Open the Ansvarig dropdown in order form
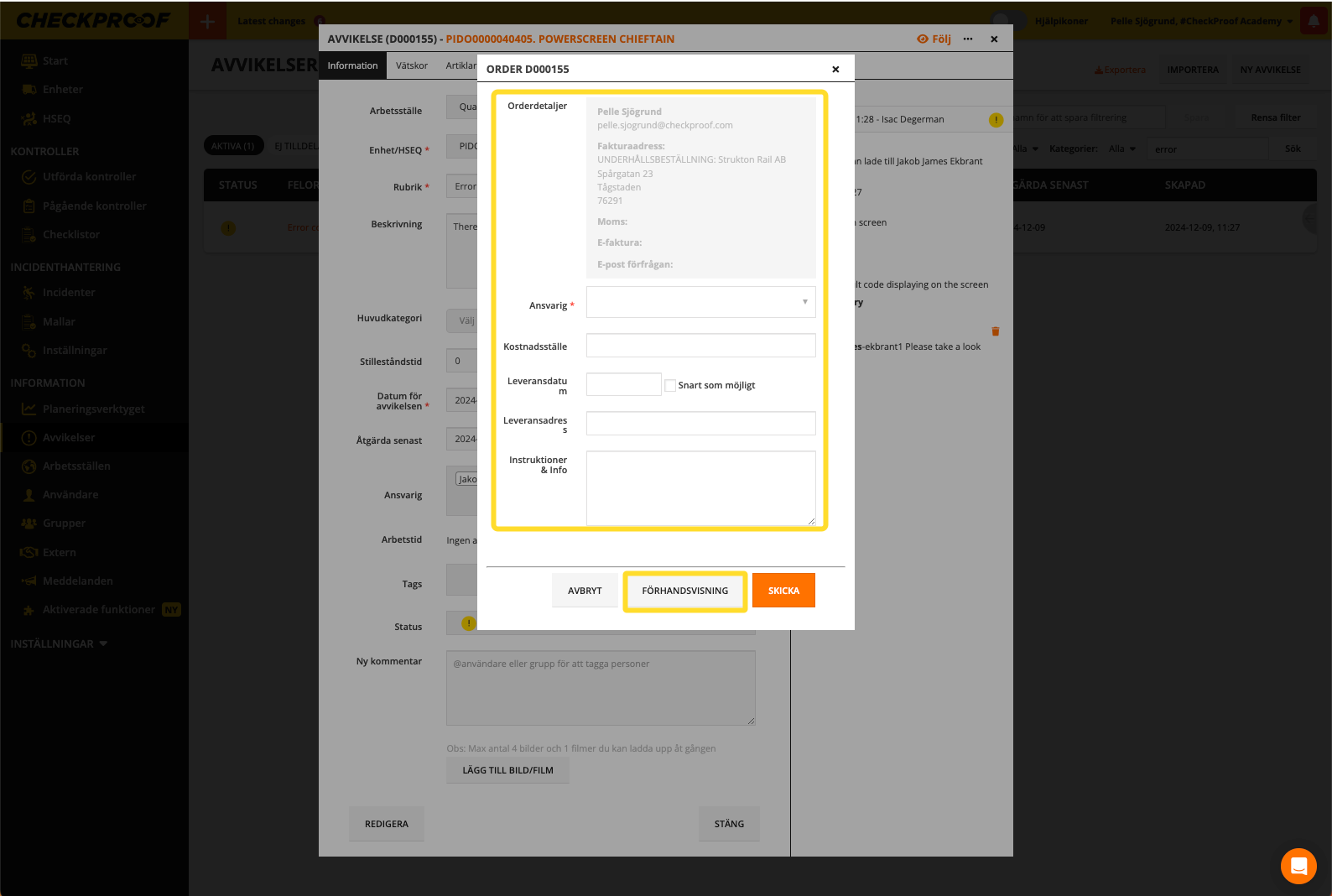Viewport: 1332px width, 896px height. click(x=700, y=302)
